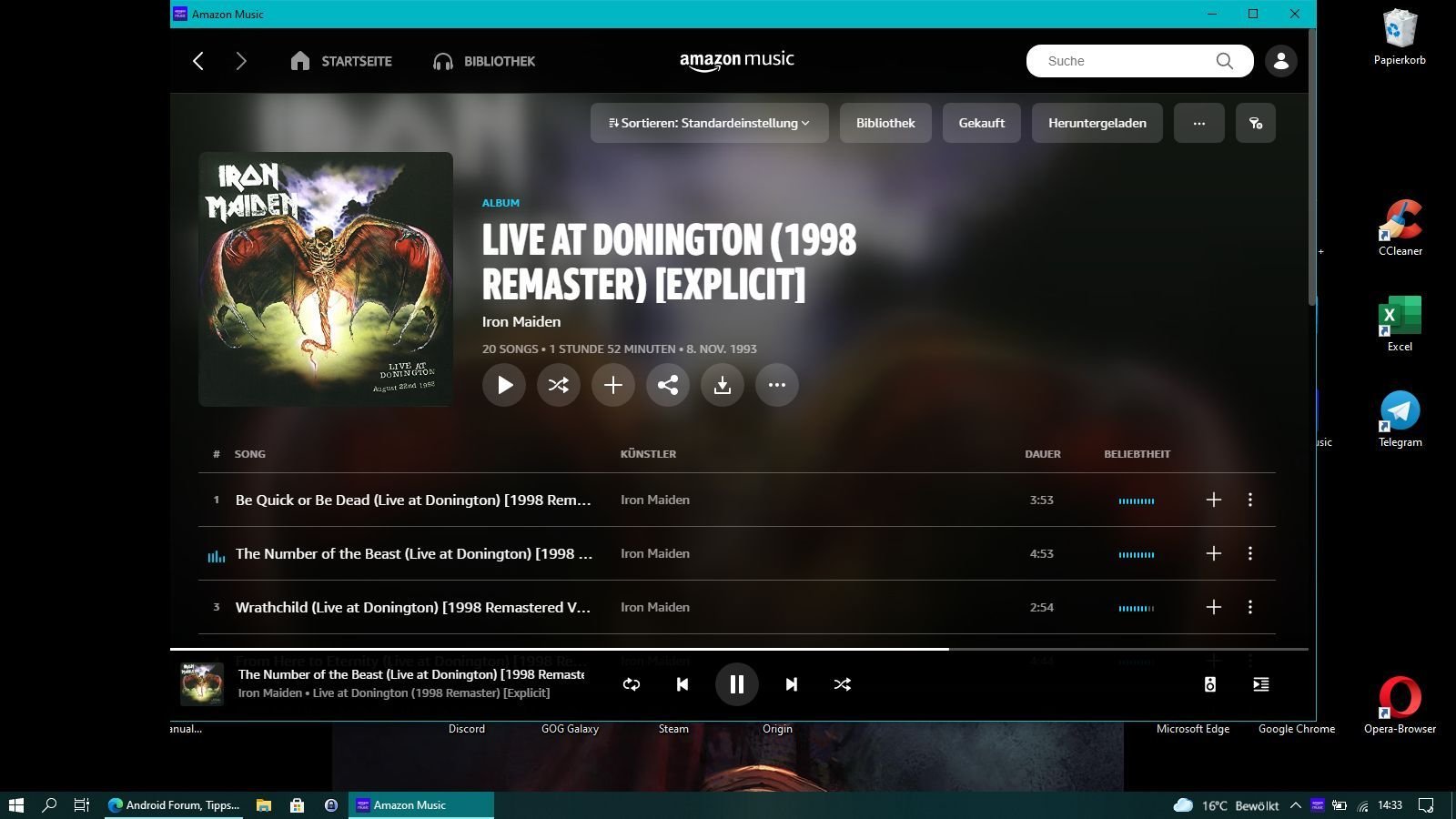Open File Explorer from the taskbar
Viewport: 1456px width, 819px height.
264,804
